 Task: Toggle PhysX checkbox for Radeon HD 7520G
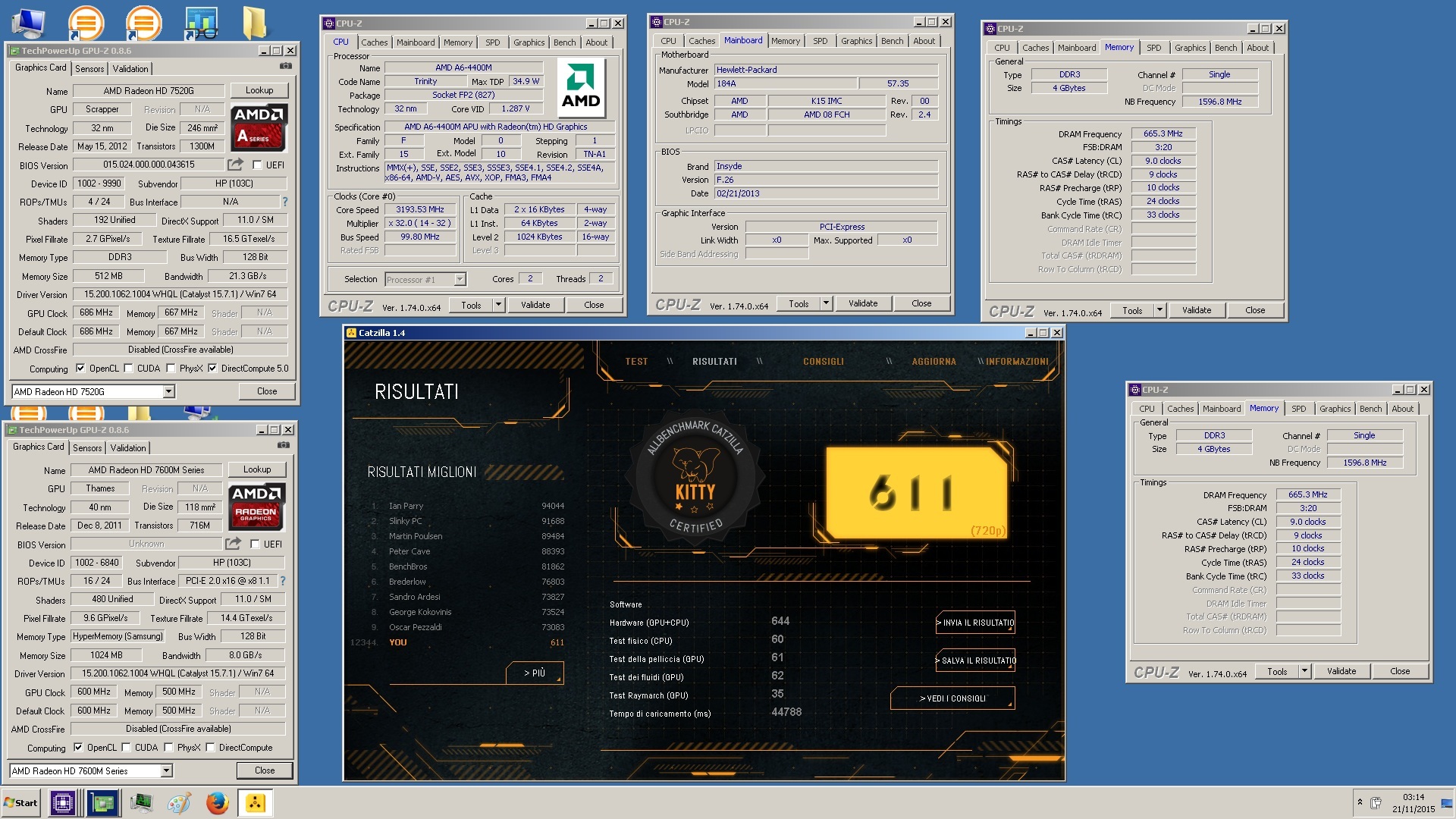coord(171,369)
